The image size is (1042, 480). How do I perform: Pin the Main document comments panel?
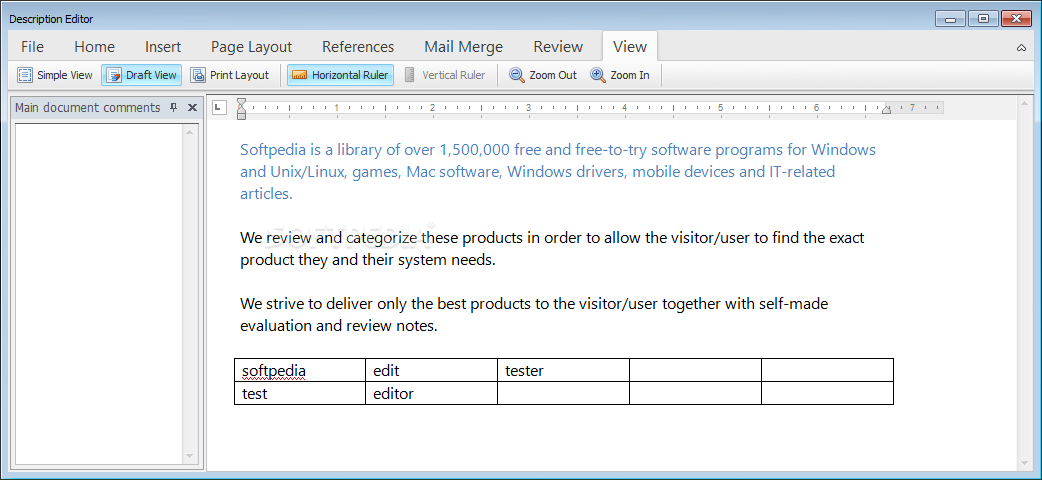point(174,108)
